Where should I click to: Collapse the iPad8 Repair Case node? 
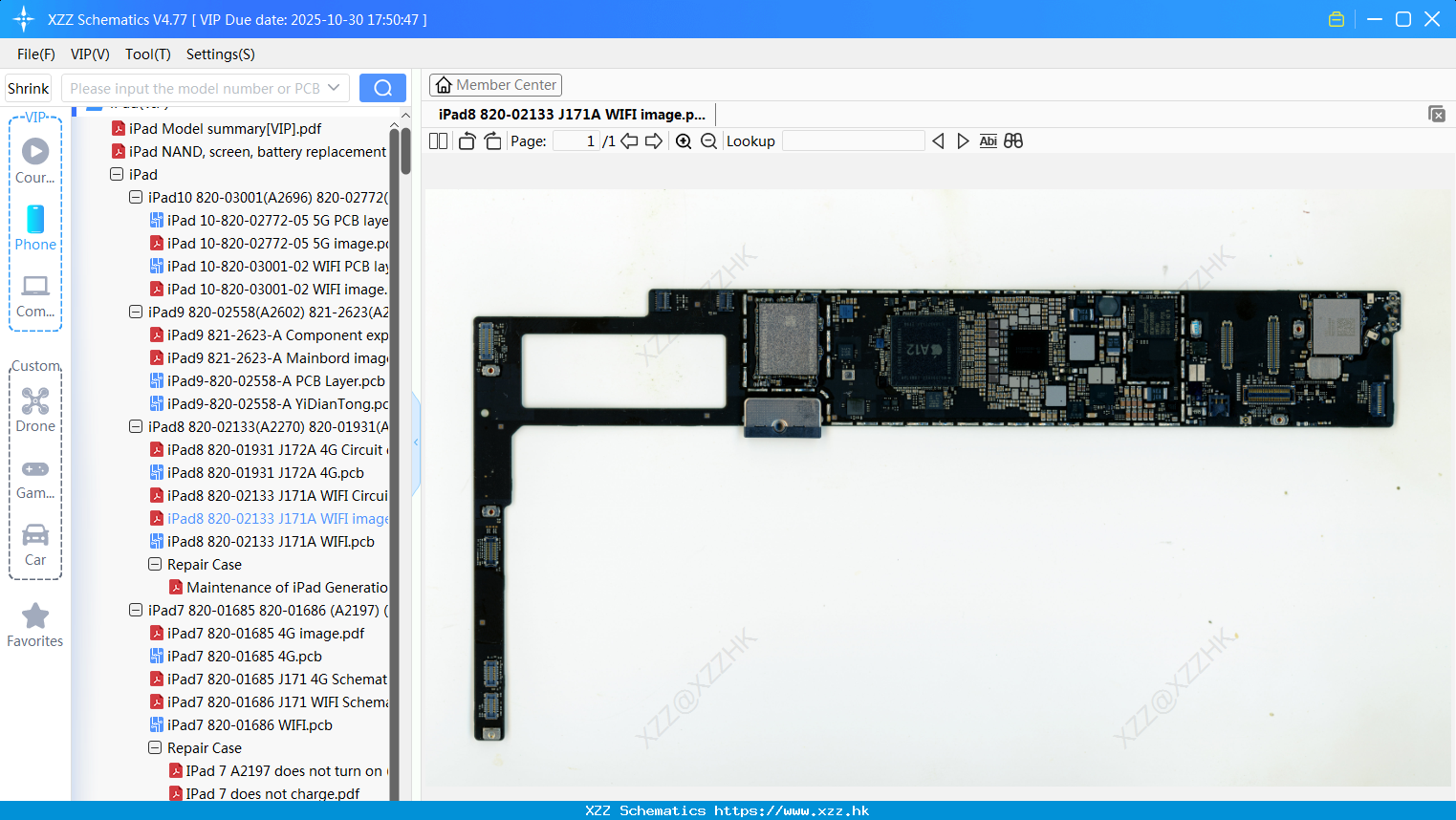[x=155, y=564]
